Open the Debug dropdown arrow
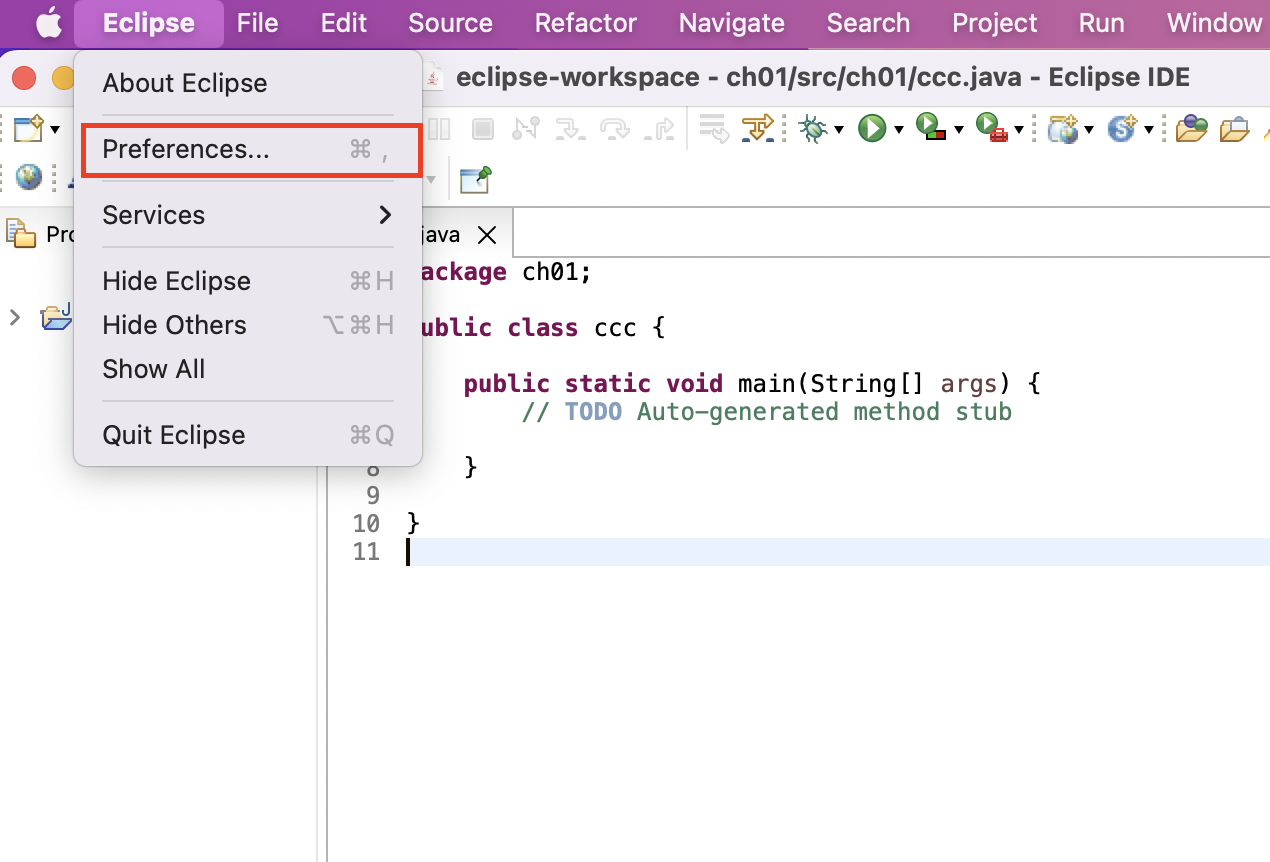Image resolution: width=1270 pixels, height=862 pixels. (x=839, y=130)
